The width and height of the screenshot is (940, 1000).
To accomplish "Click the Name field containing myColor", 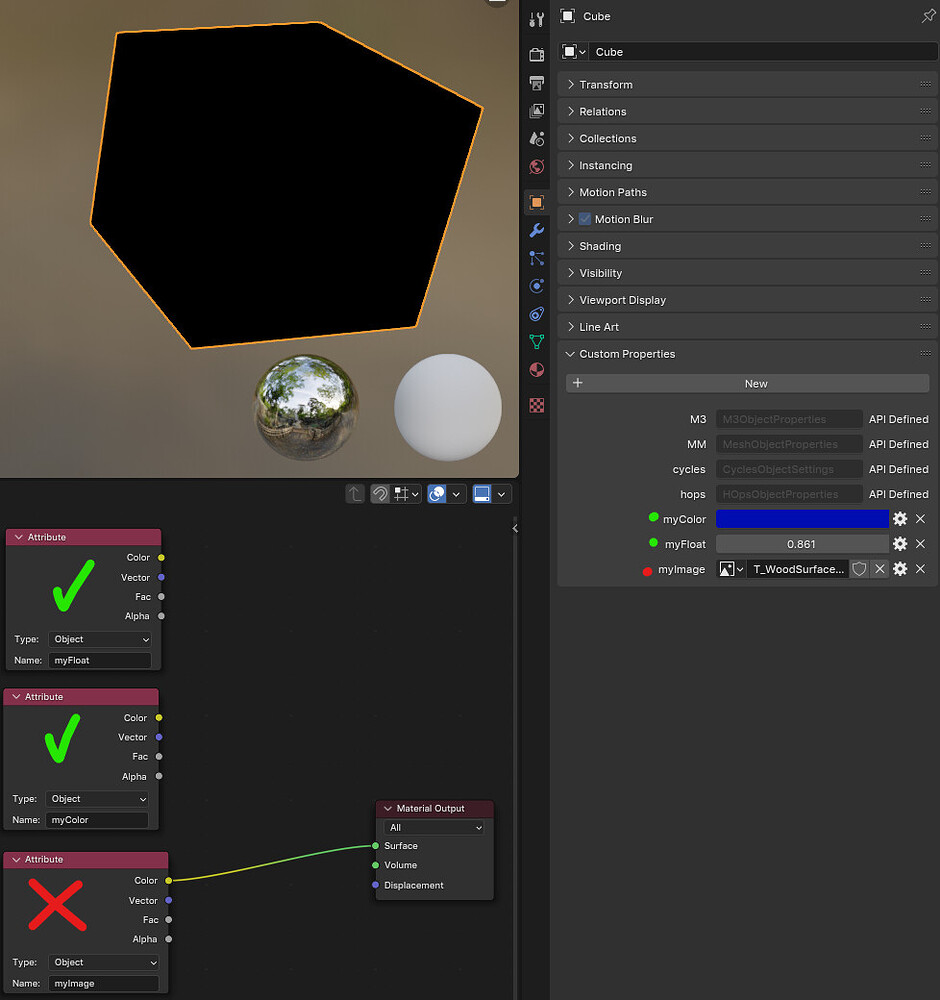I will 97,820.
